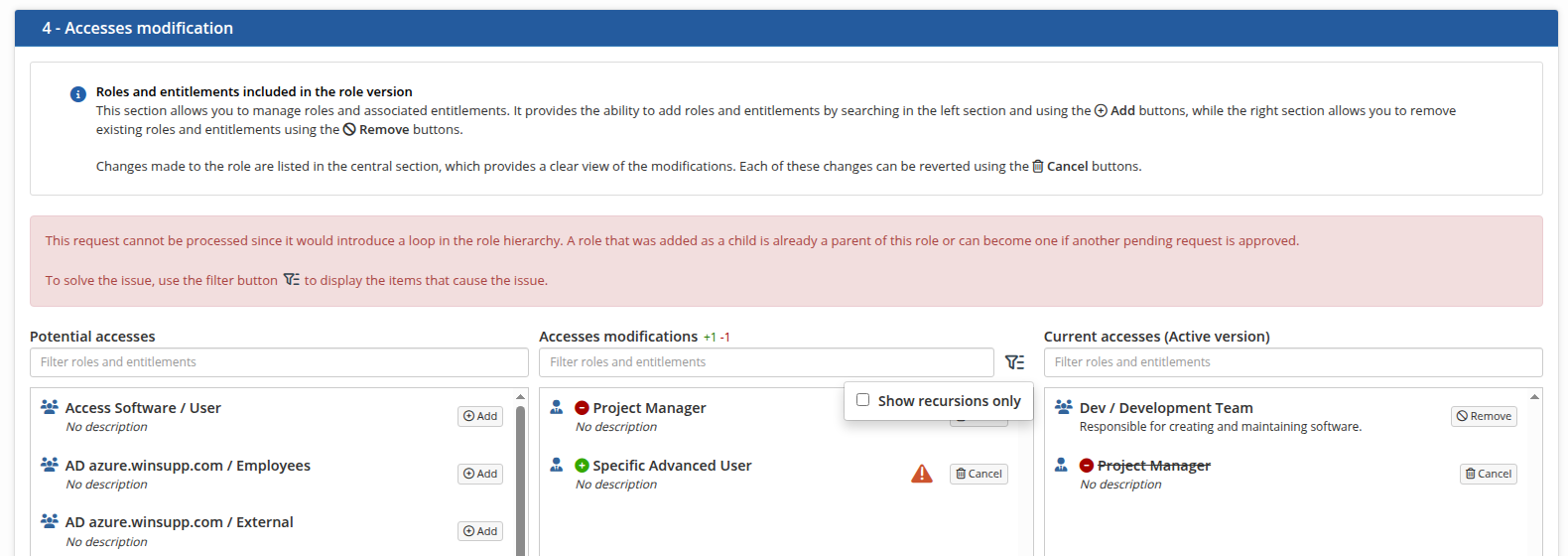Click the Accesses modifications filter field

[765, 362]
